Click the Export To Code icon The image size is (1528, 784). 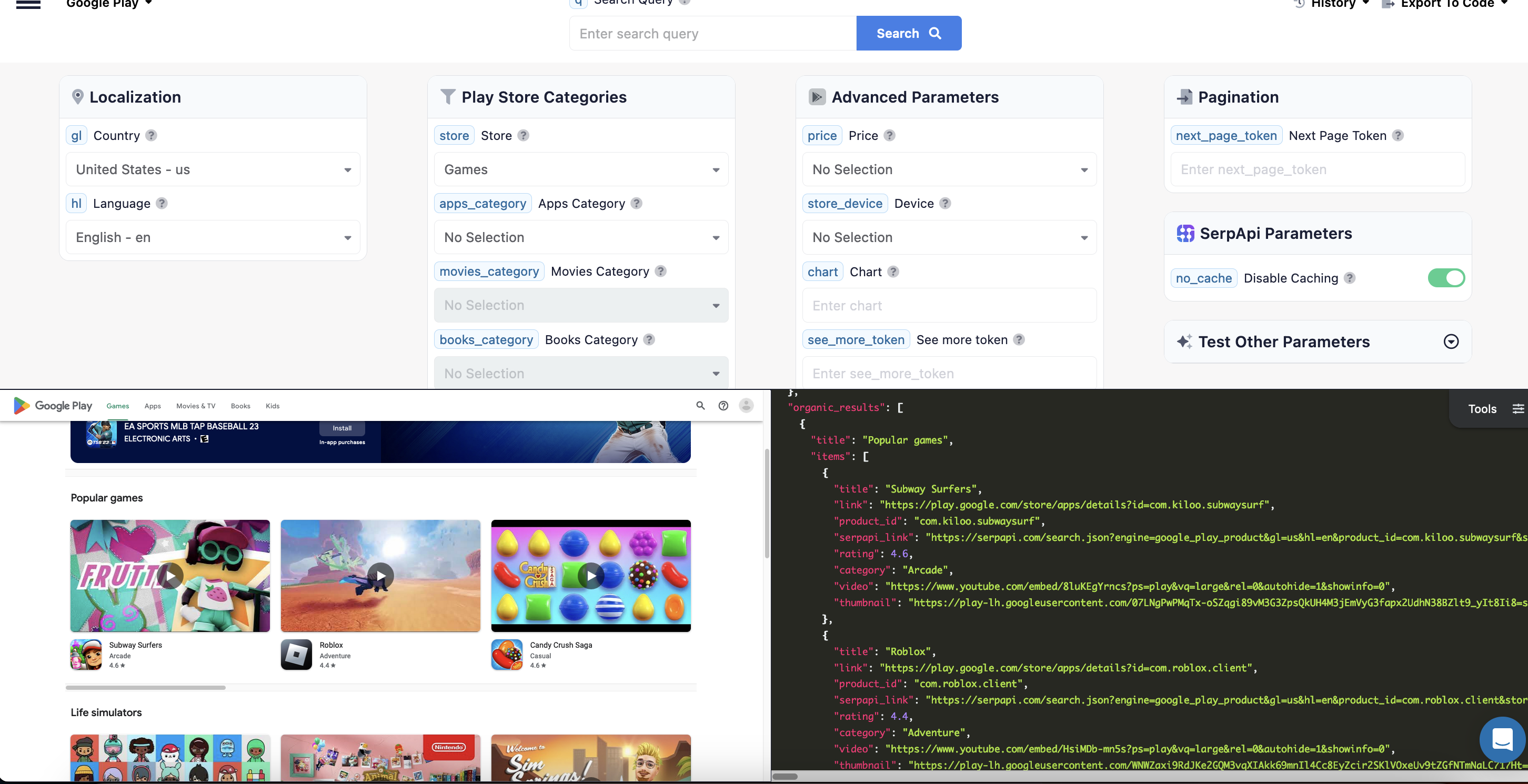click(1388, 4)
